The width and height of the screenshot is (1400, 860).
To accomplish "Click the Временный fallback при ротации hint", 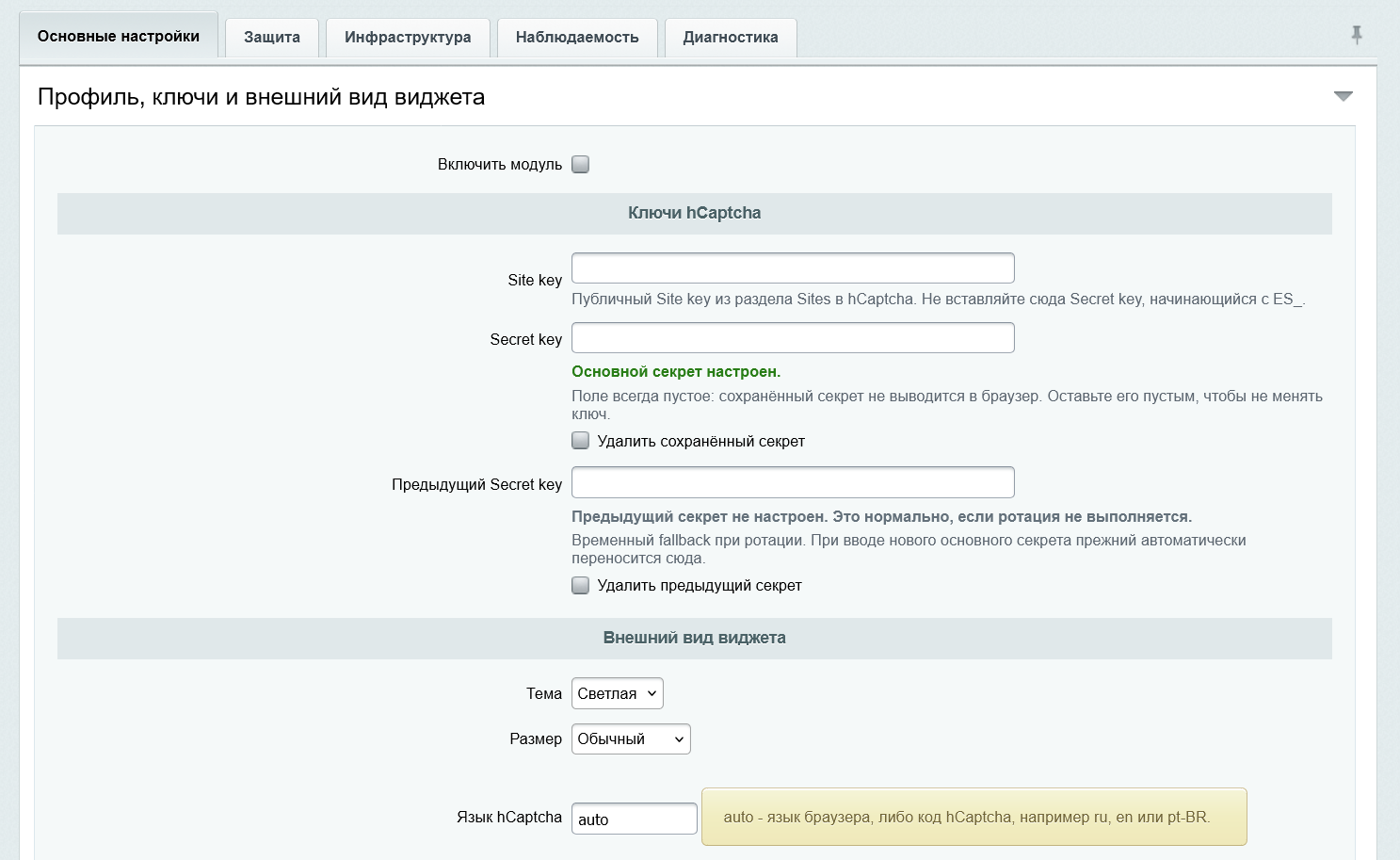I will (x=909, y=549).
